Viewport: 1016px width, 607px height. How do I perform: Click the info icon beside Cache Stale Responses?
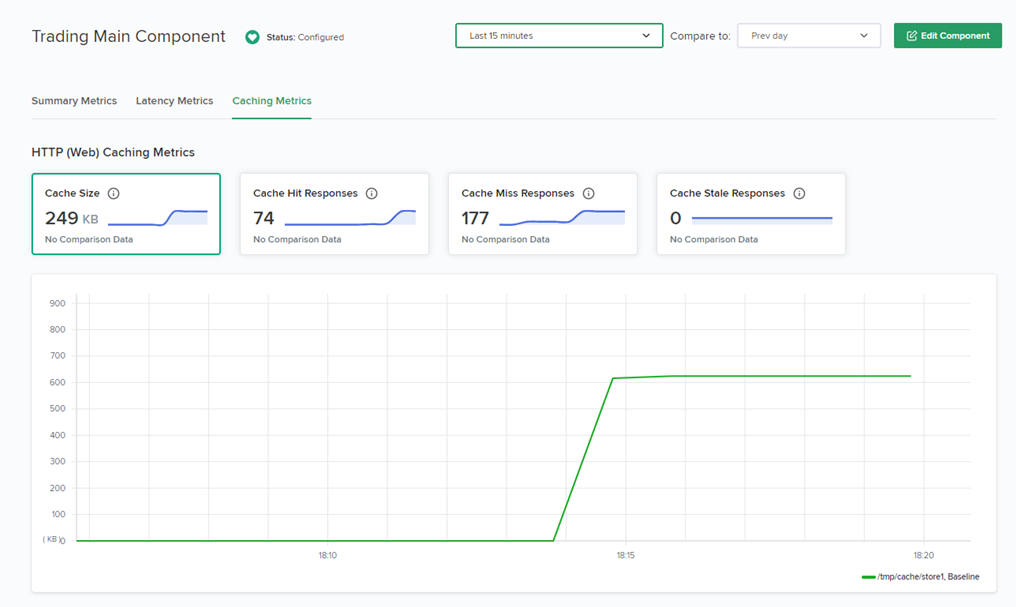[x=799, y=193]
